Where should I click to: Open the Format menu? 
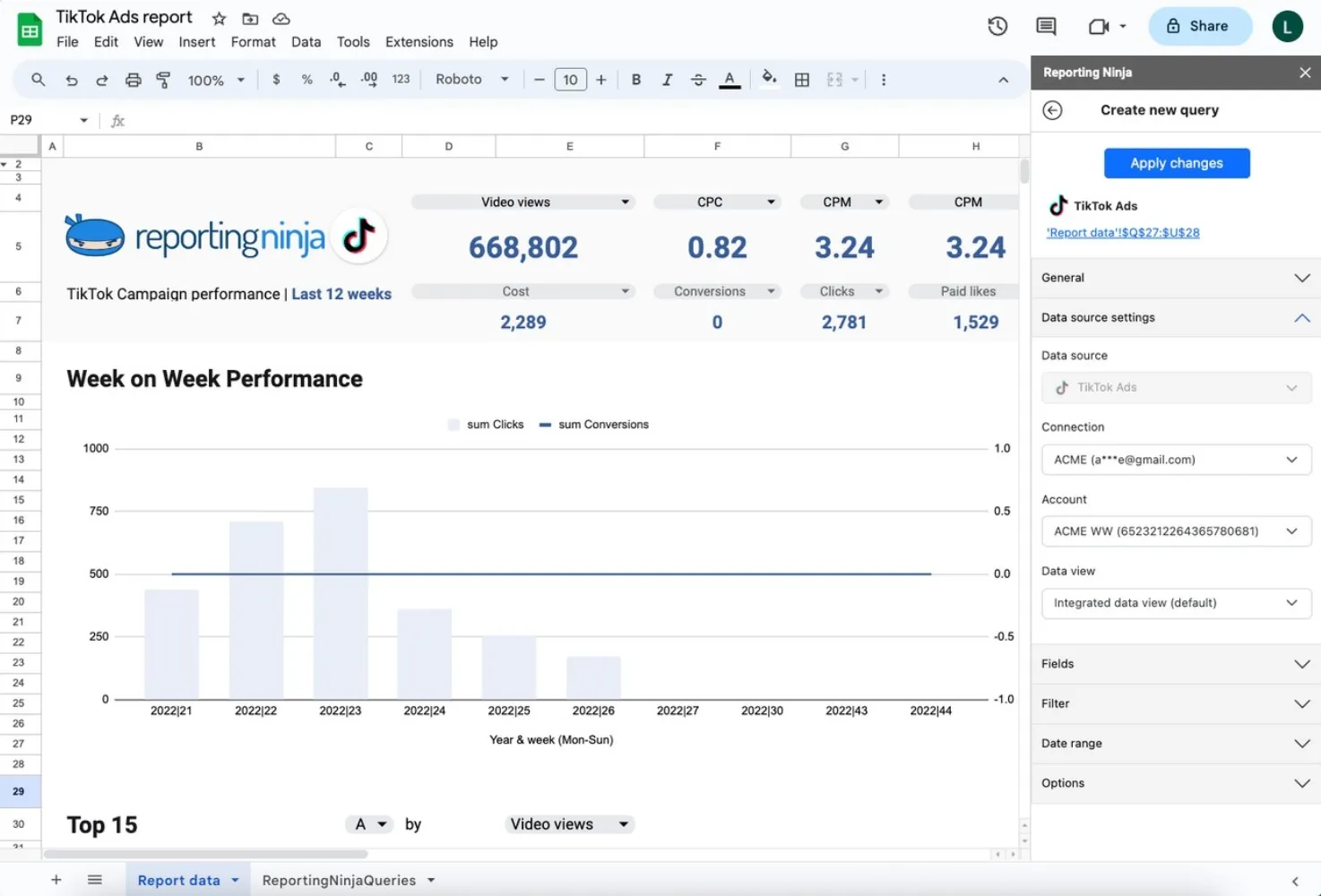(x=253, y=42)
